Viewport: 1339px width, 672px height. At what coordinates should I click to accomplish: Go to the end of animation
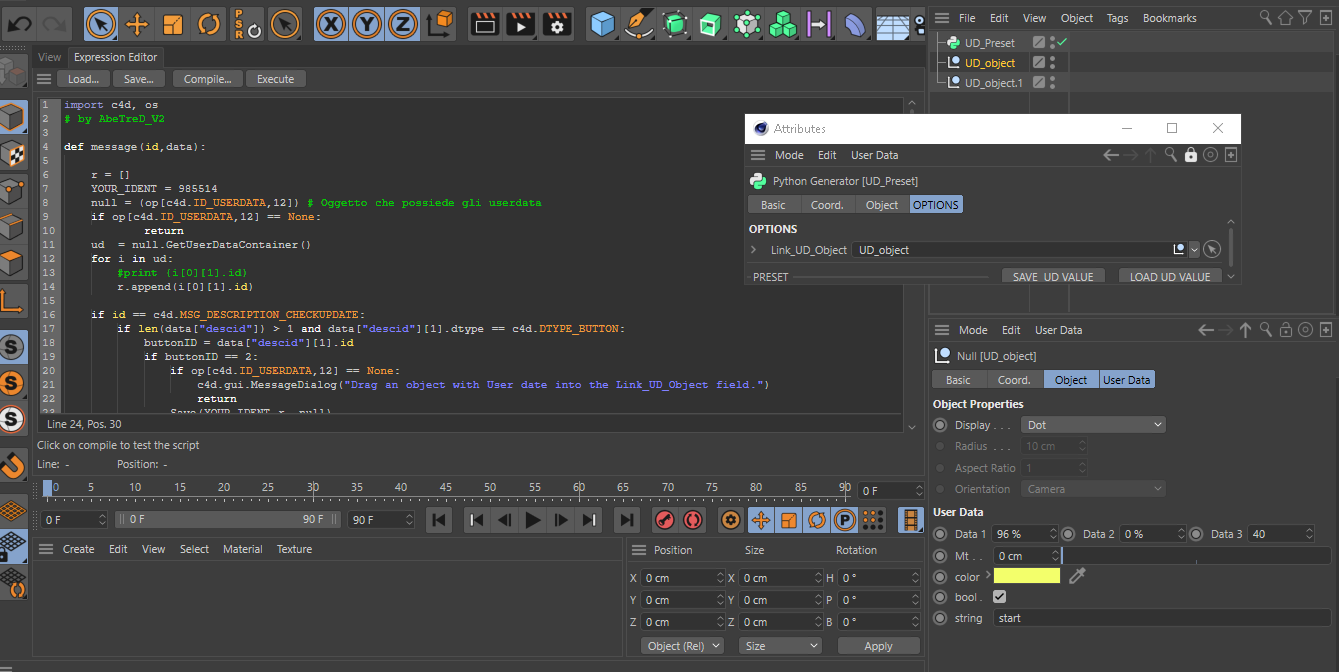(626, 520)
